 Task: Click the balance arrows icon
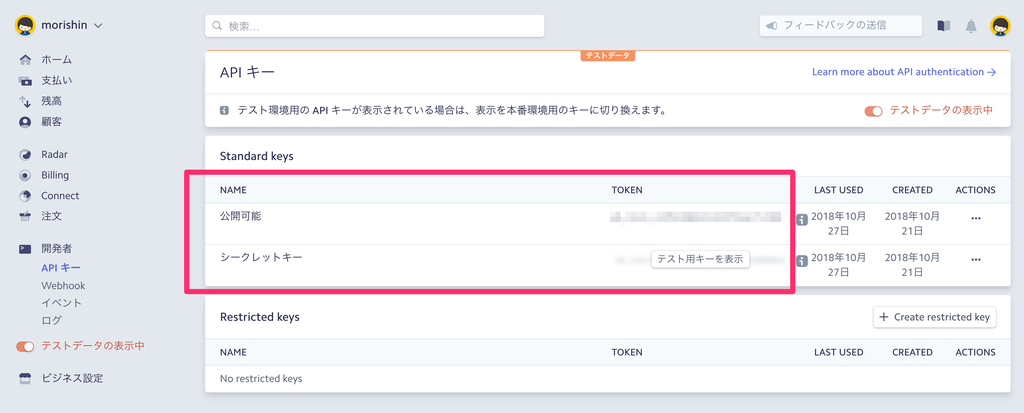pyautogui.click(x=25, y=101)
